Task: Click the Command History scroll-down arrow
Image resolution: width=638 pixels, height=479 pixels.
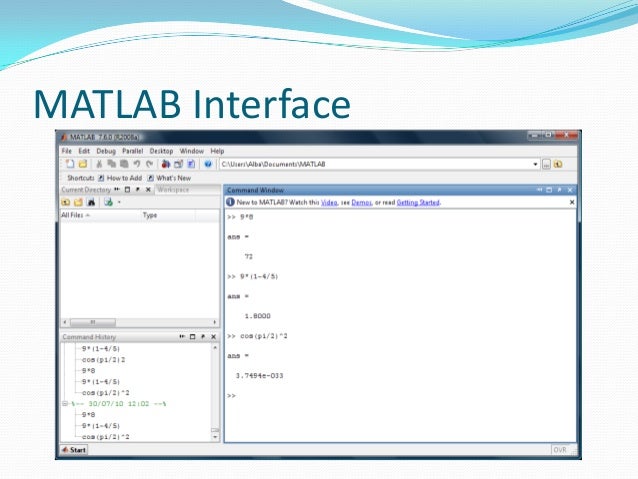Action: 215,437
